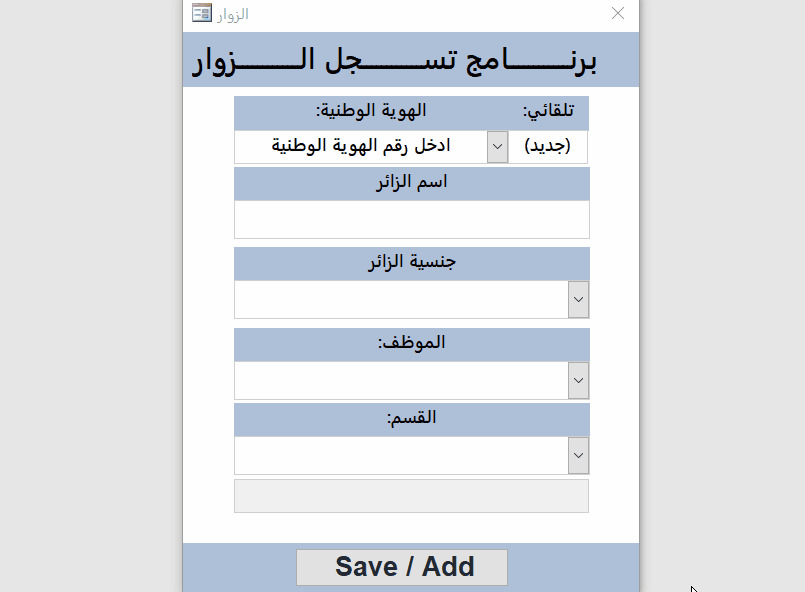Click inside the جنسية الزائر combo text area
The width and height of the screenshot is (805, 592).
pos(401,300)
